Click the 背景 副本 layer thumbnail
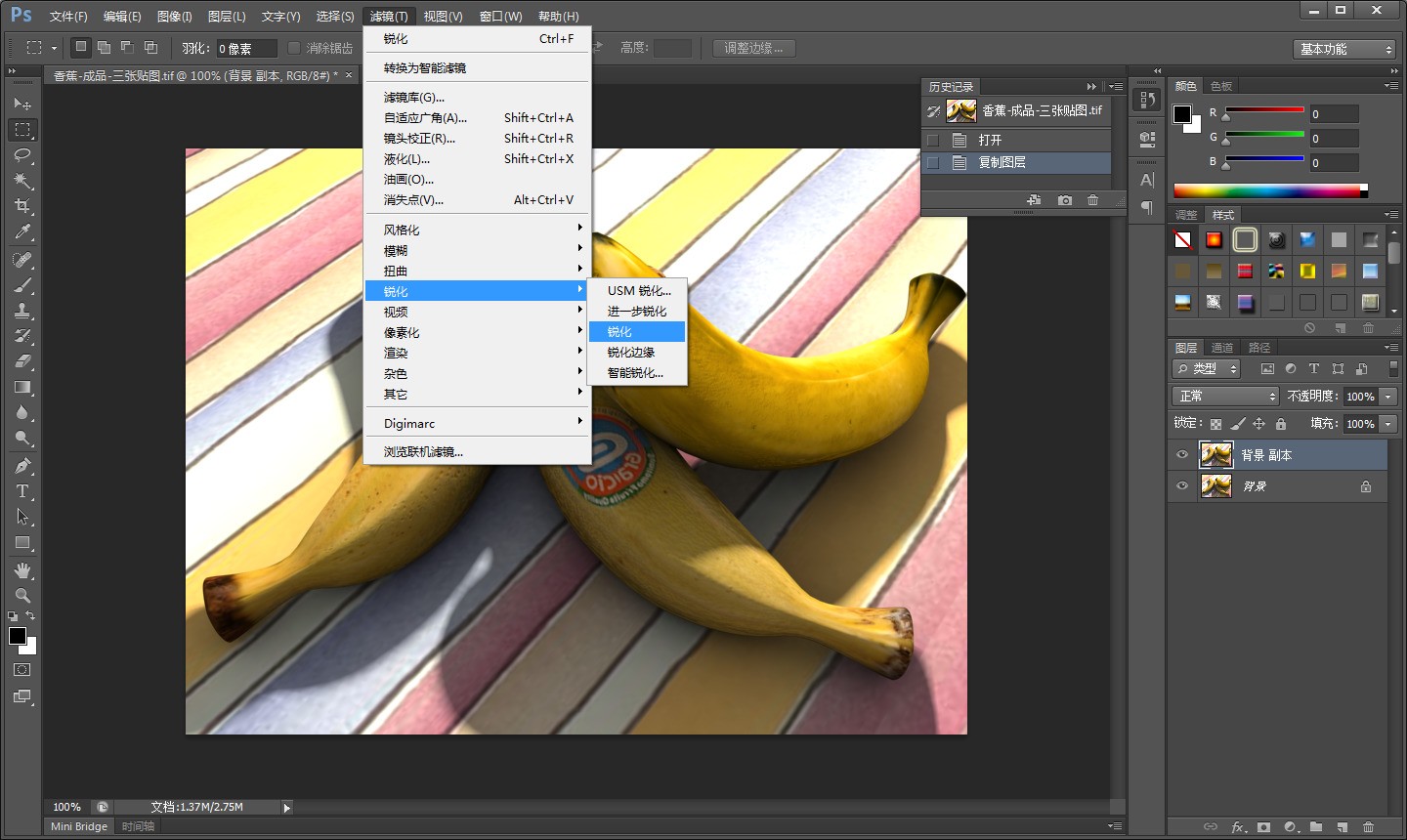The height and width of the screenshot is (840, 1407). [1215, 455]
